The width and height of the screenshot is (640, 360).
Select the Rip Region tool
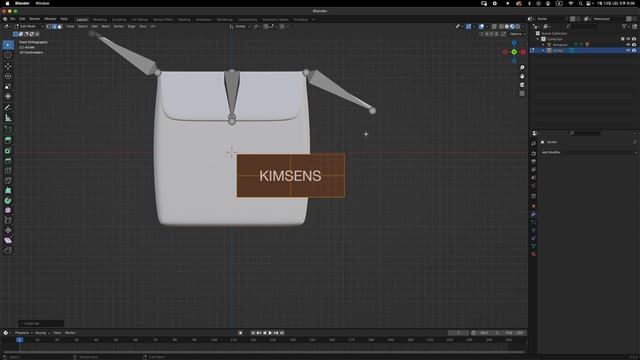point(8,250)
